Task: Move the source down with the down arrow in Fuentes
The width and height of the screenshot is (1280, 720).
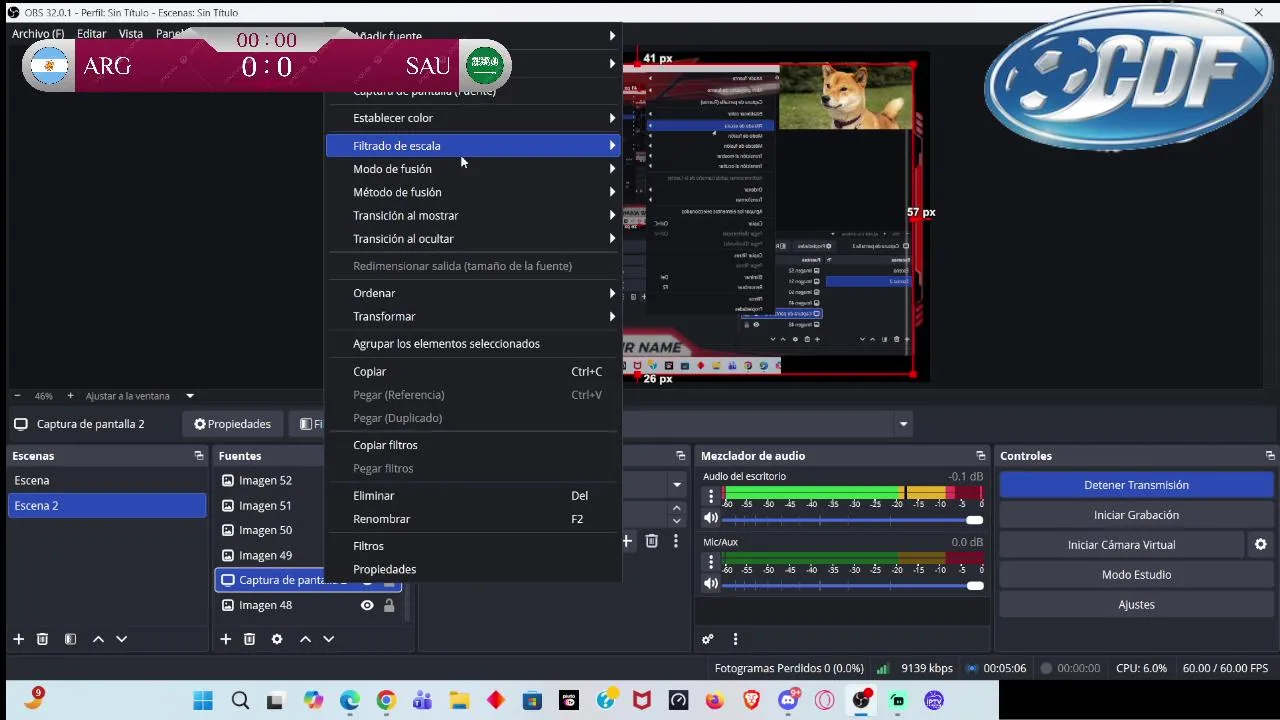Action: point(328,639)
